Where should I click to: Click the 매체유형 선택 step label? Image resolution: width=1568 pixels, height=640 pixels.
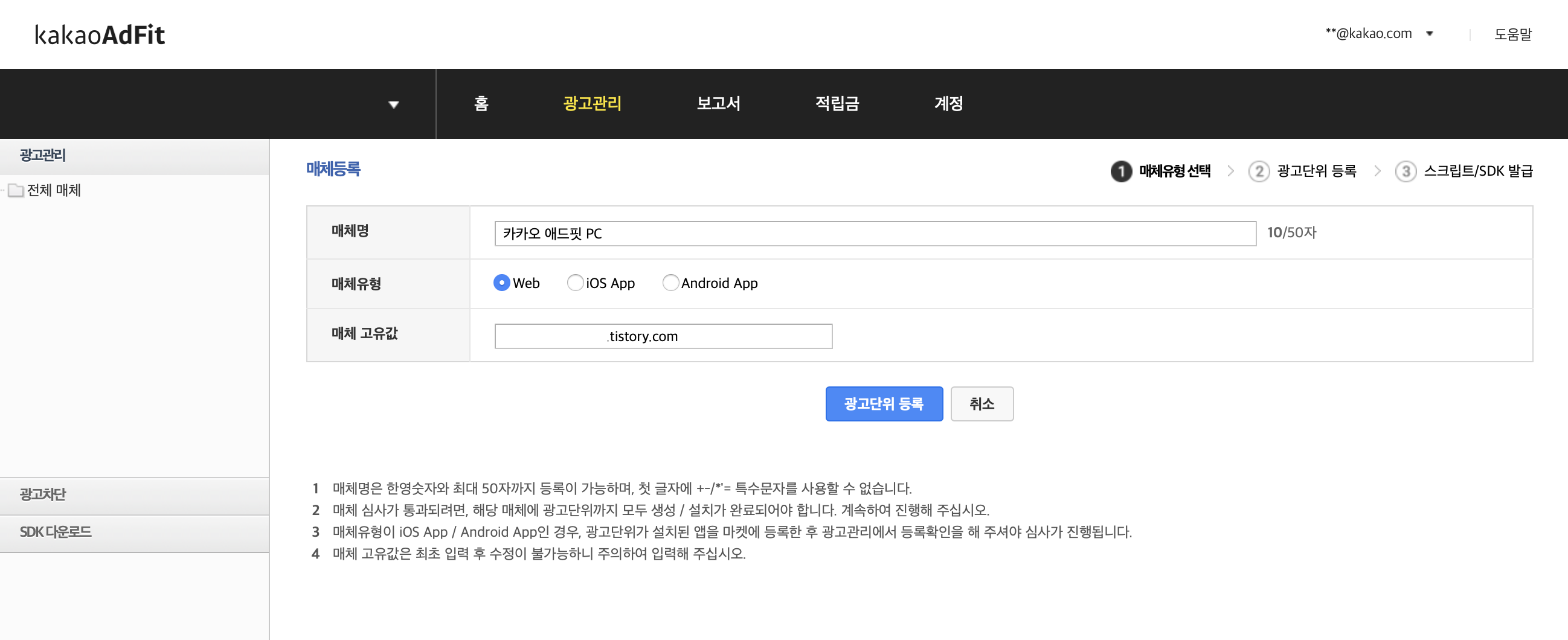[x=1174, y=171]
